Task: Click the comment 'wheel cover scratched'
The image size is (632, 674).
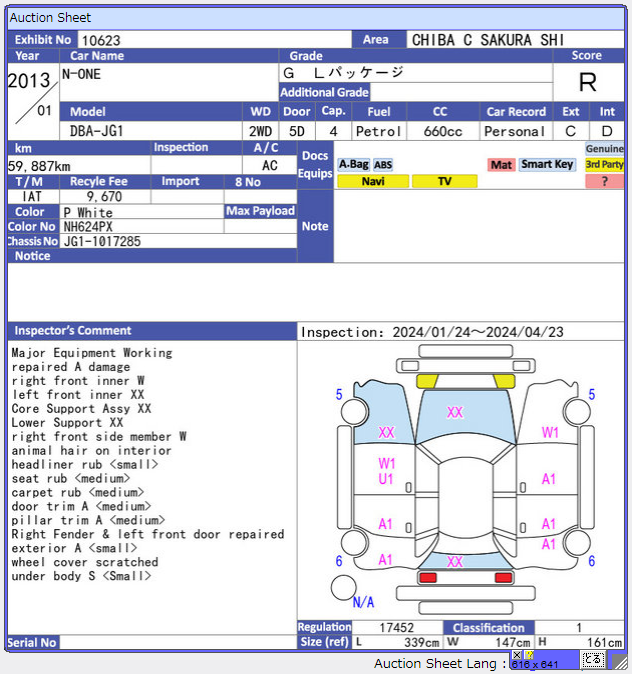Action: [85, 562]
